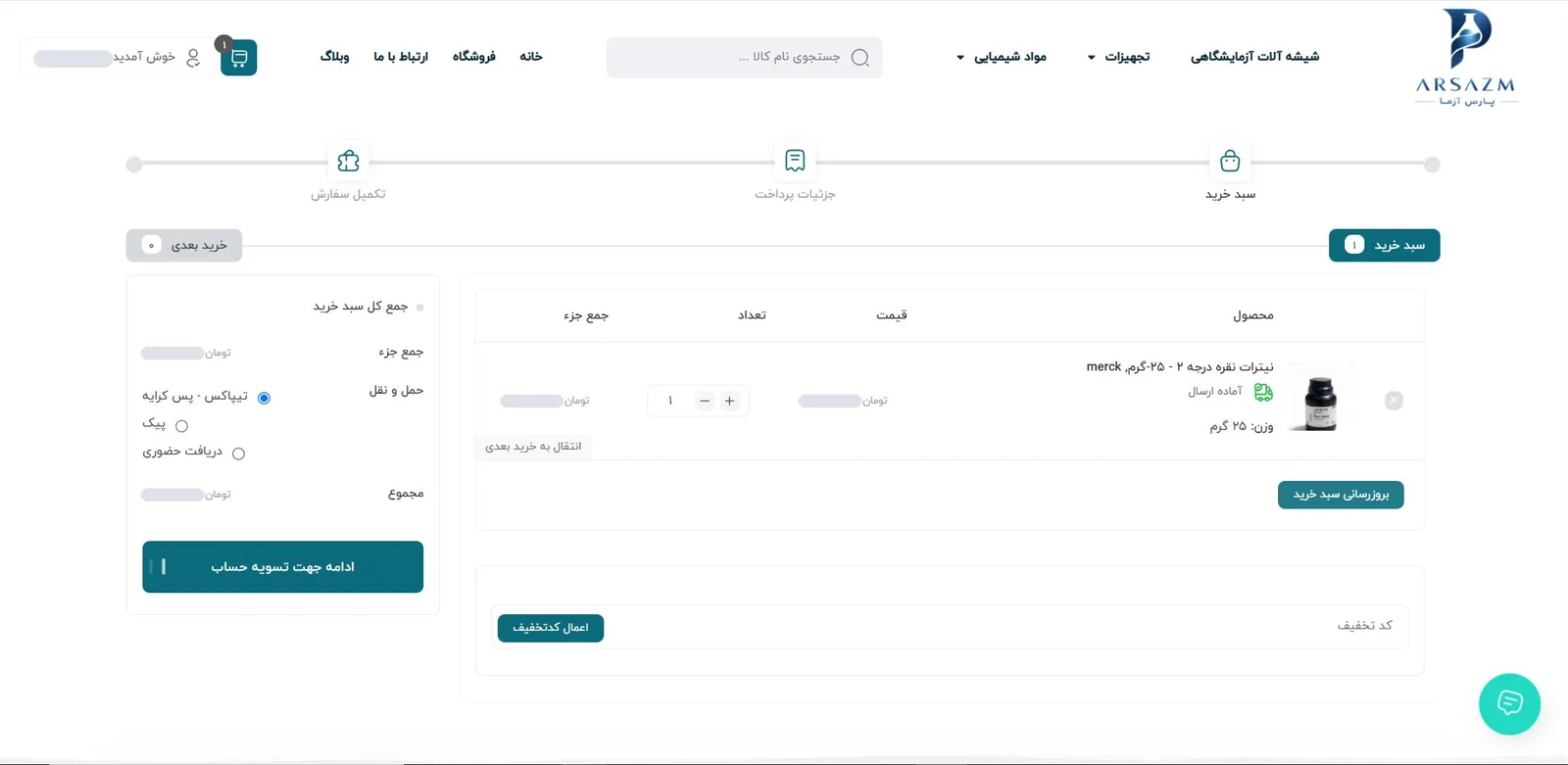Decrease product quantity with minus button

tap(705, 401)
